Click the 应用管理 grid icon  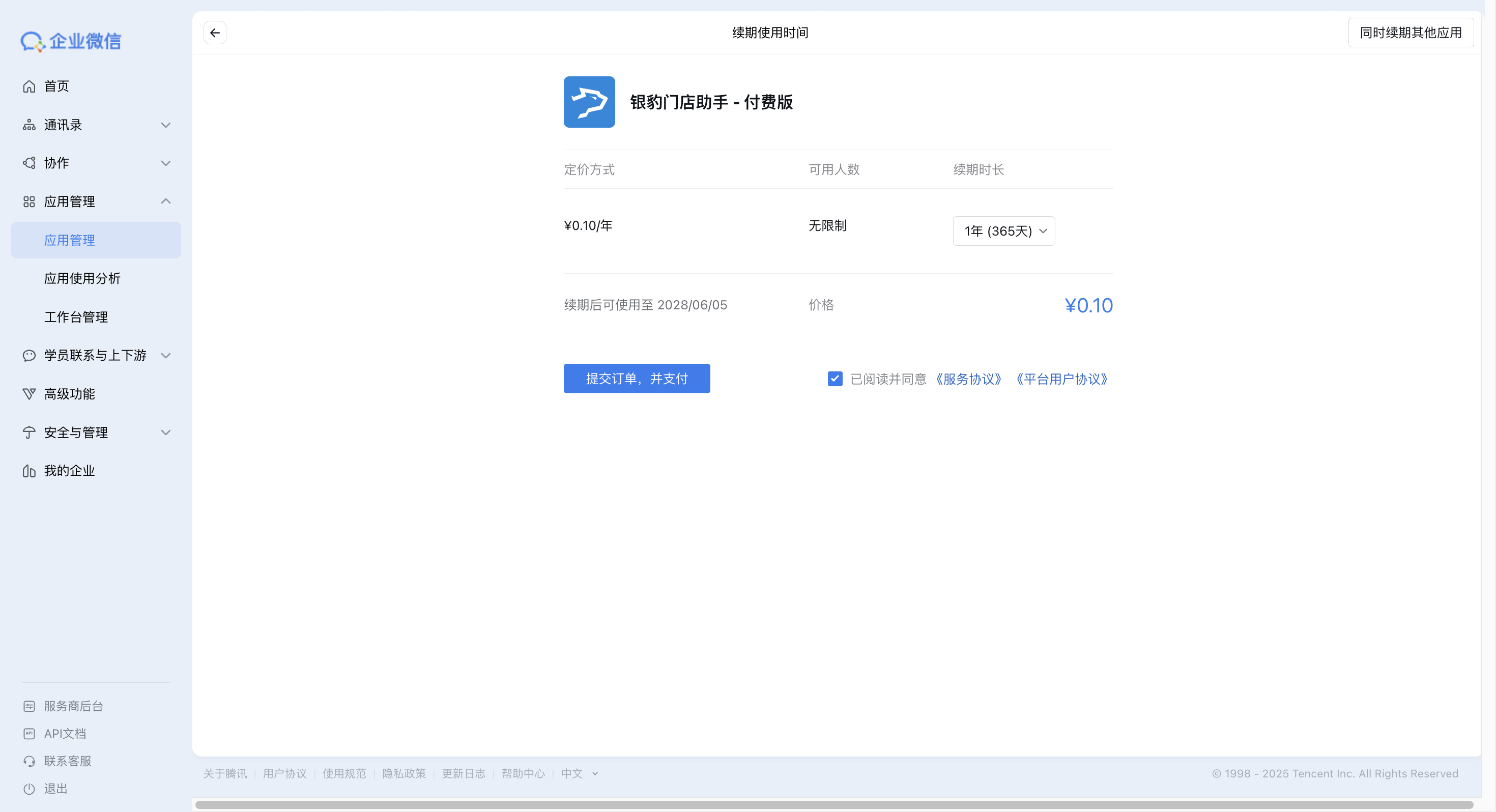click(29, 201)
